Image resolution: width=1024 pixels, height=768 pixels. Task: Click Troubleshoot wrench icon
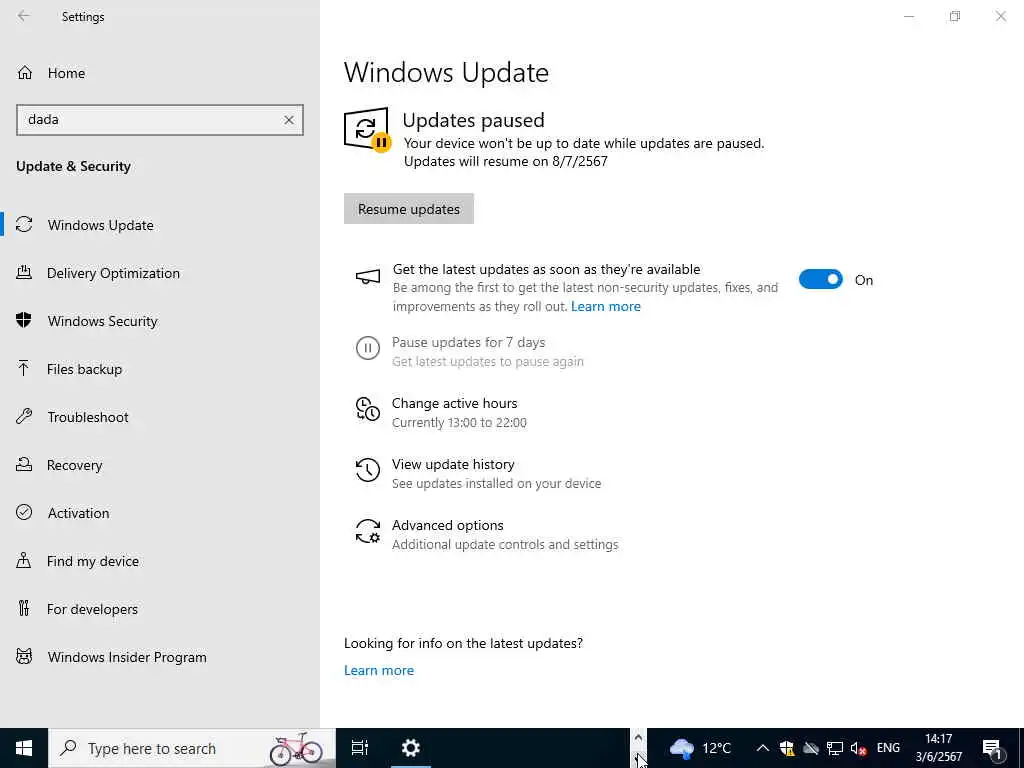click(x=24, y=417)
